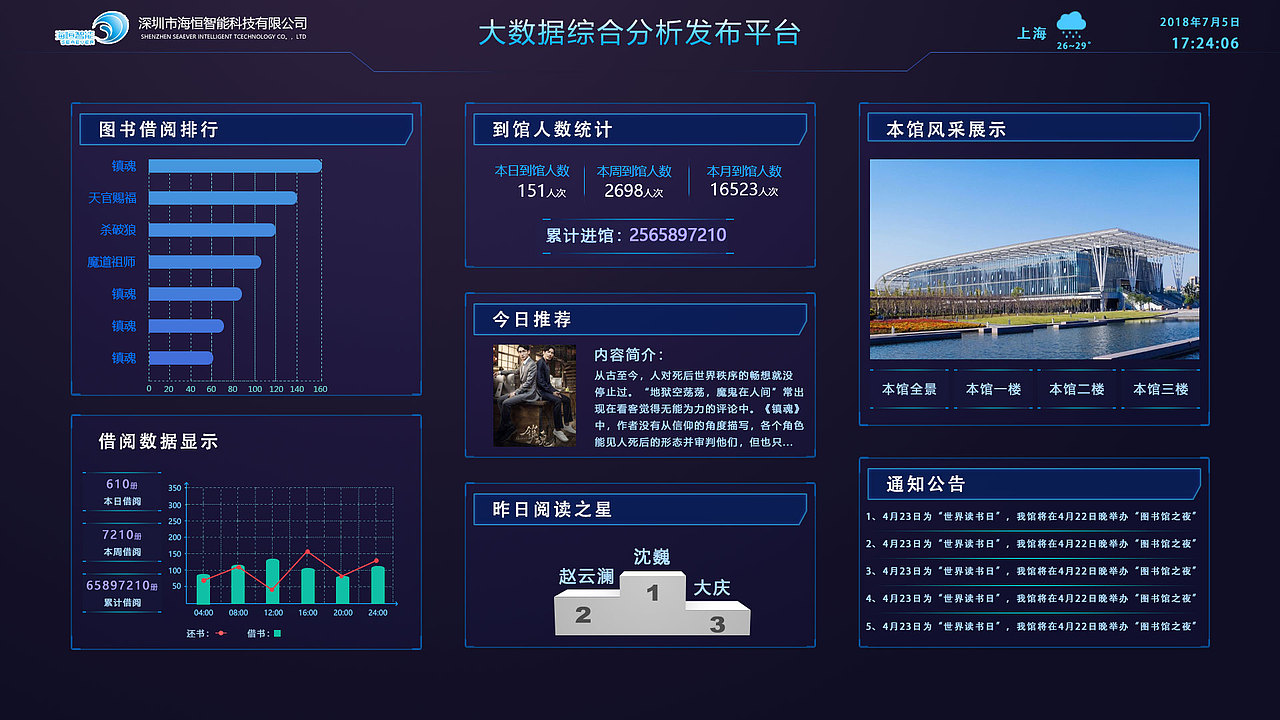Click the 本周到馆人数 label
This screenshot has width=1280, height=720.
tap(634, 171)
